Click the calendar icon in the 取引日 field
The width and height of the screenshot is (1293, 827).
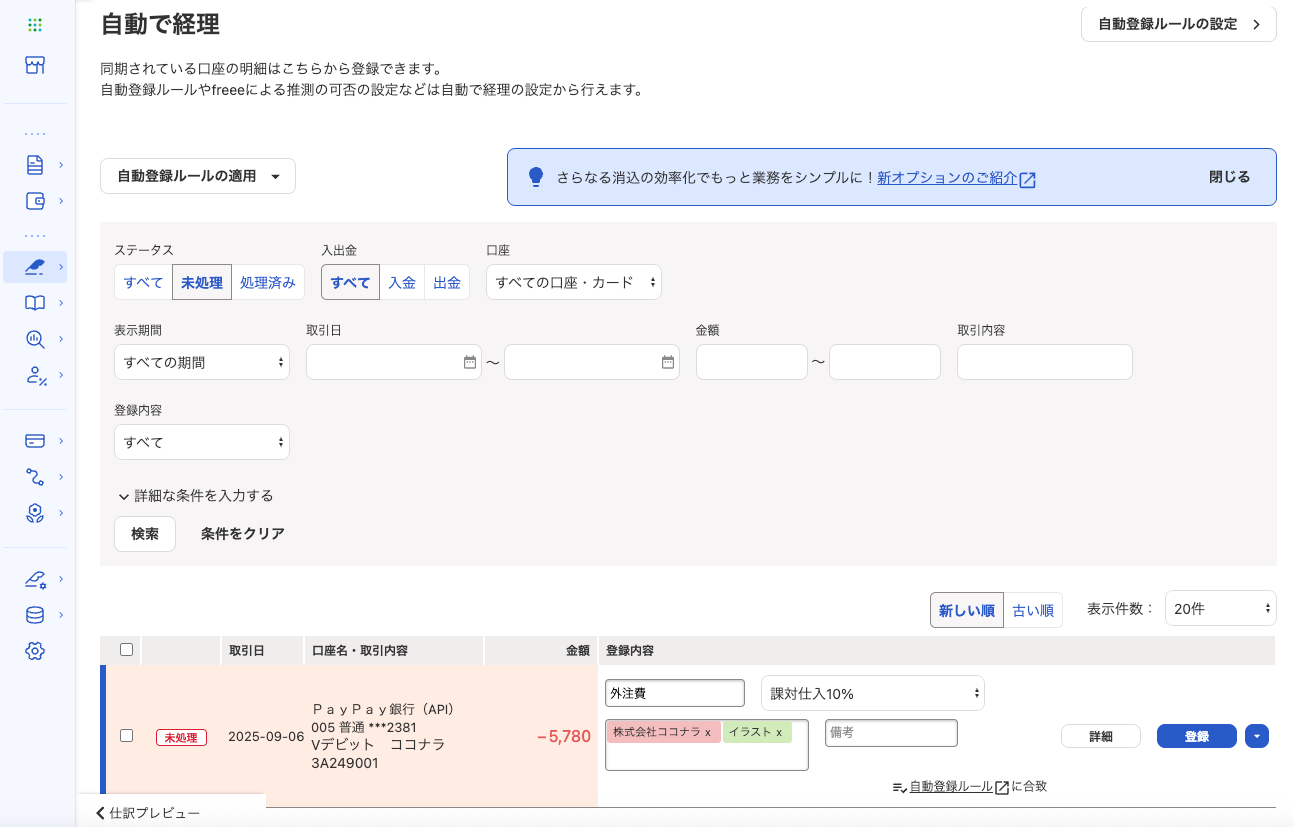point(469,362)
